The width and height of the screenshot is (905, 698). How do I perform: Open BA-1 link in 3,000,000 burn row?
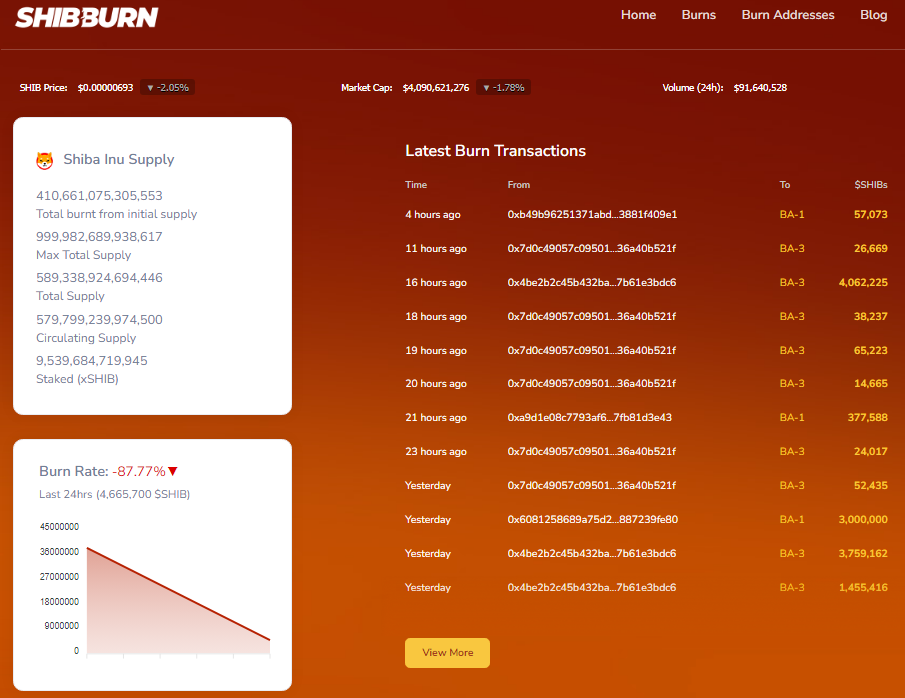point(792,520)
